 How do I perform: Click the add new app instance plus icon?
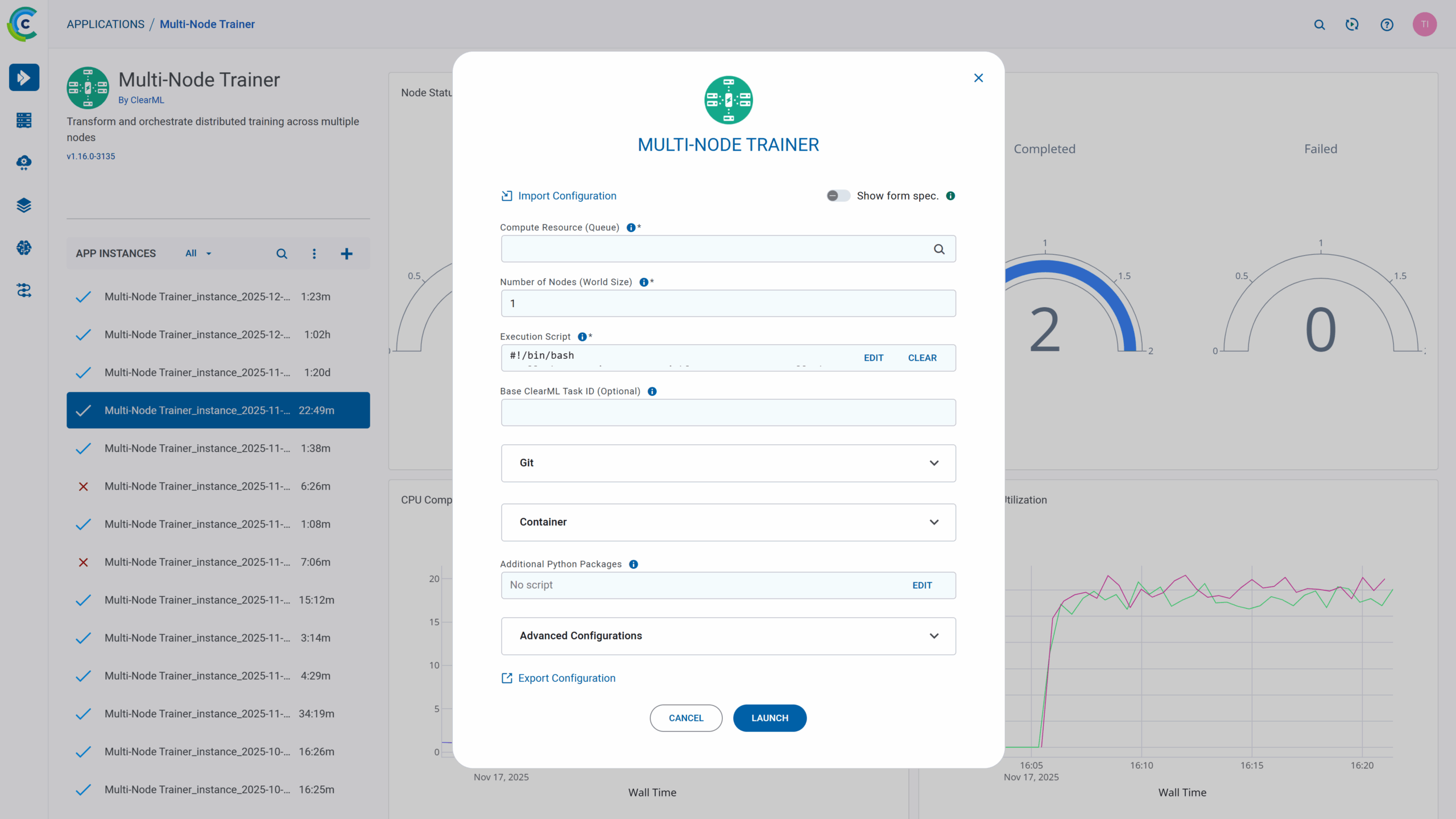click(346, 254)
